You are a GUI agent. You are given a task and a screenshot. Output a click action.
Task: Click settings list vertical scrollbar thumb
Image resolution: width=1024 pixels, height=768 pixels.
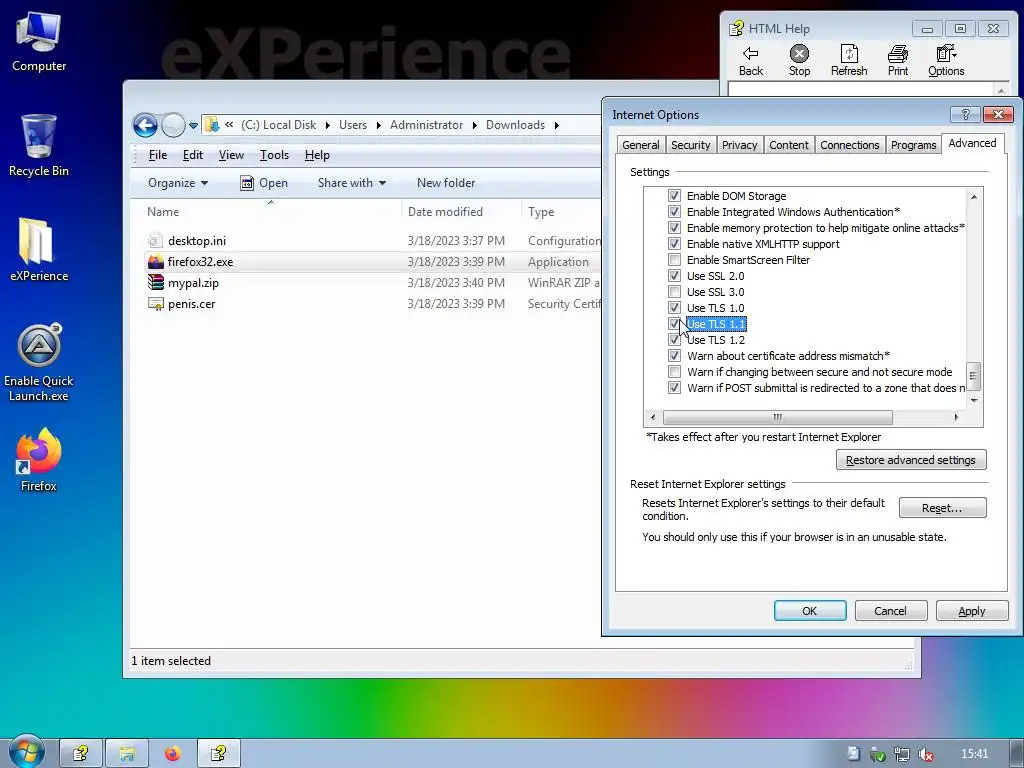(x=973, y=376)
